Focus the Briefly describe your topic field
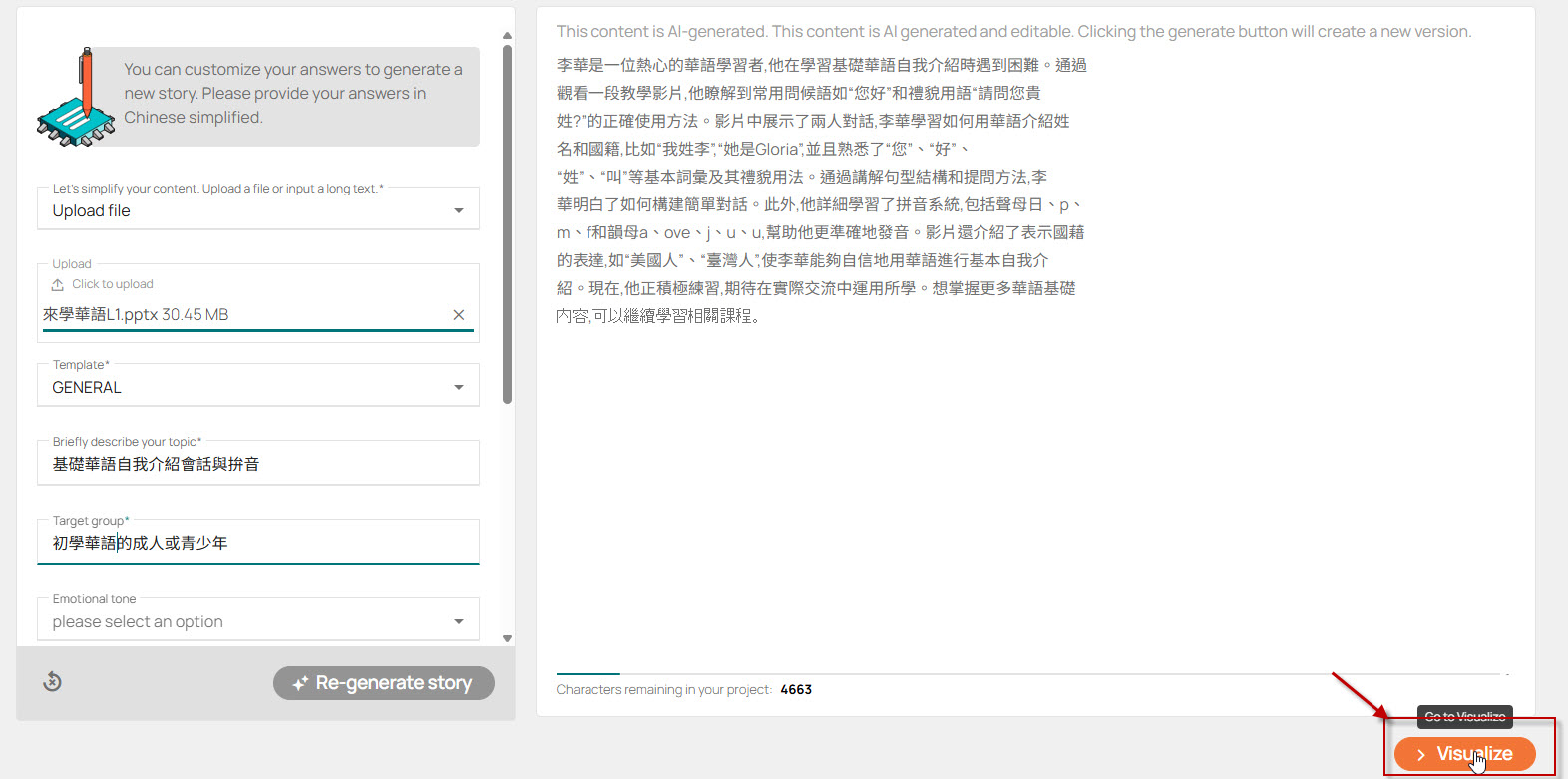This screenshot has height=779, width=1568. click(x=257, y=464)
